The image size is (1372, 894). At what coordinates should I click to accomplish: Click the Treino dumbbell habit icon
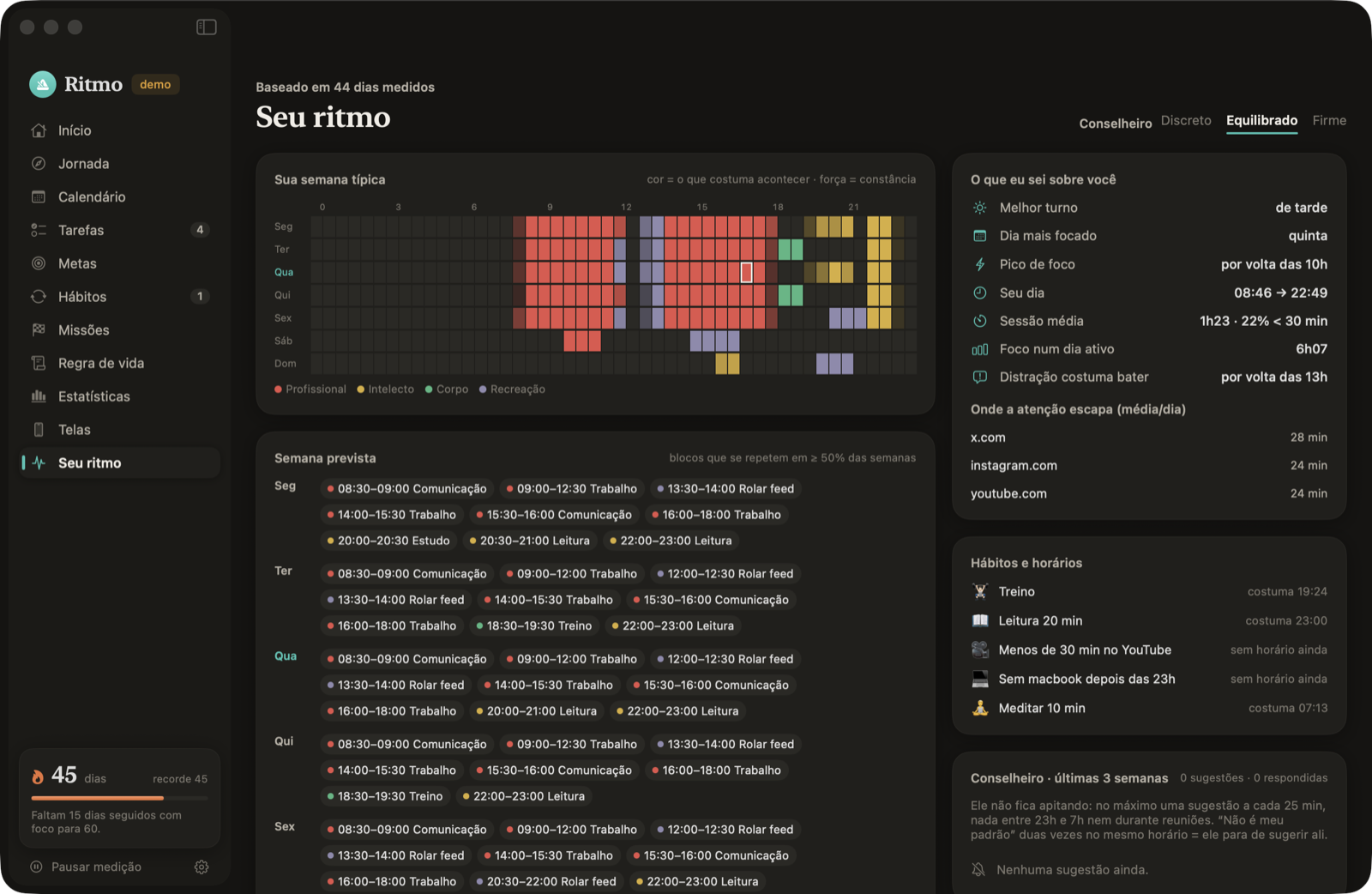pos(980,592)
